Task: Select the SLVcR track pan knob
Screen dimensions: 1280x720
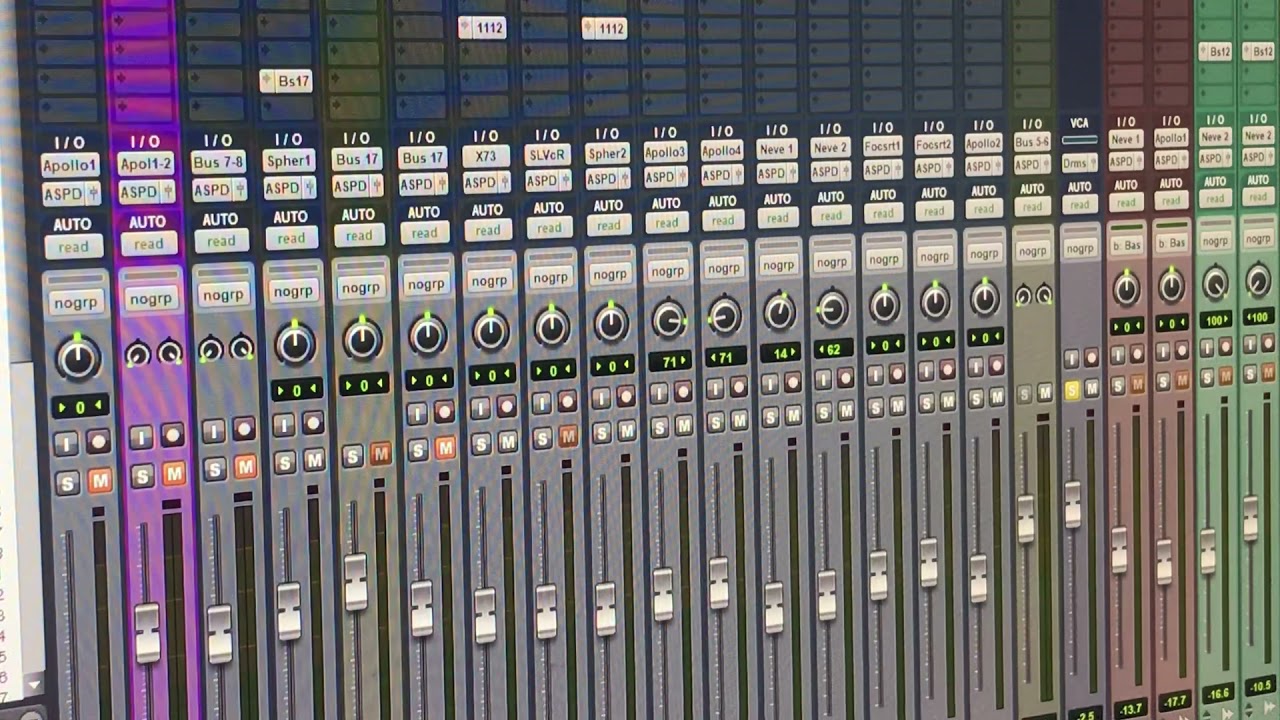Action: [551, 326]
